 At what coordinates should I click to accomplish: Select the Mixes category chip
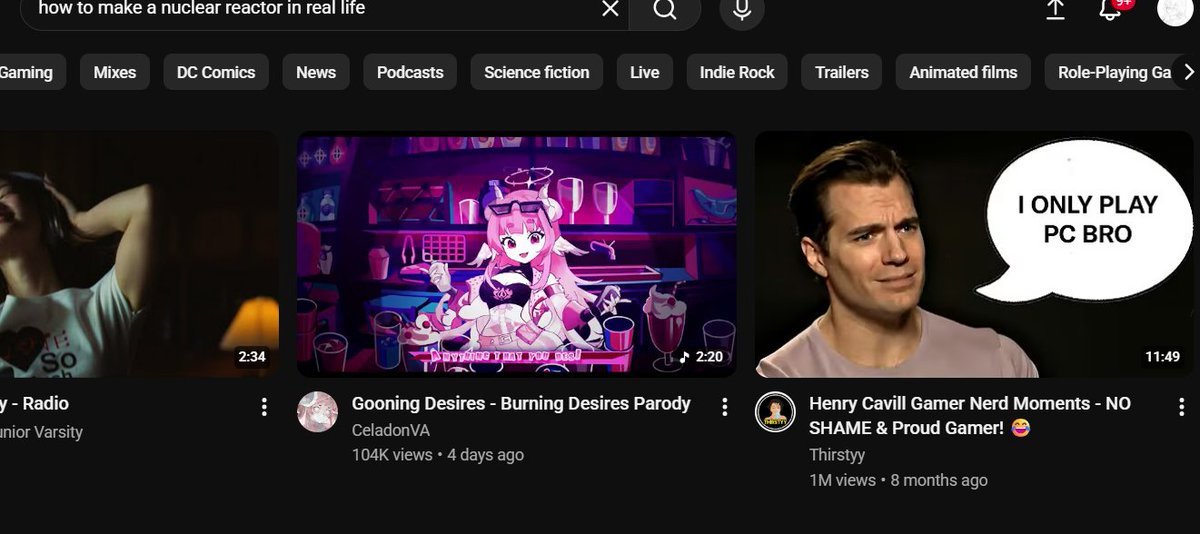[x=115, y=72]
